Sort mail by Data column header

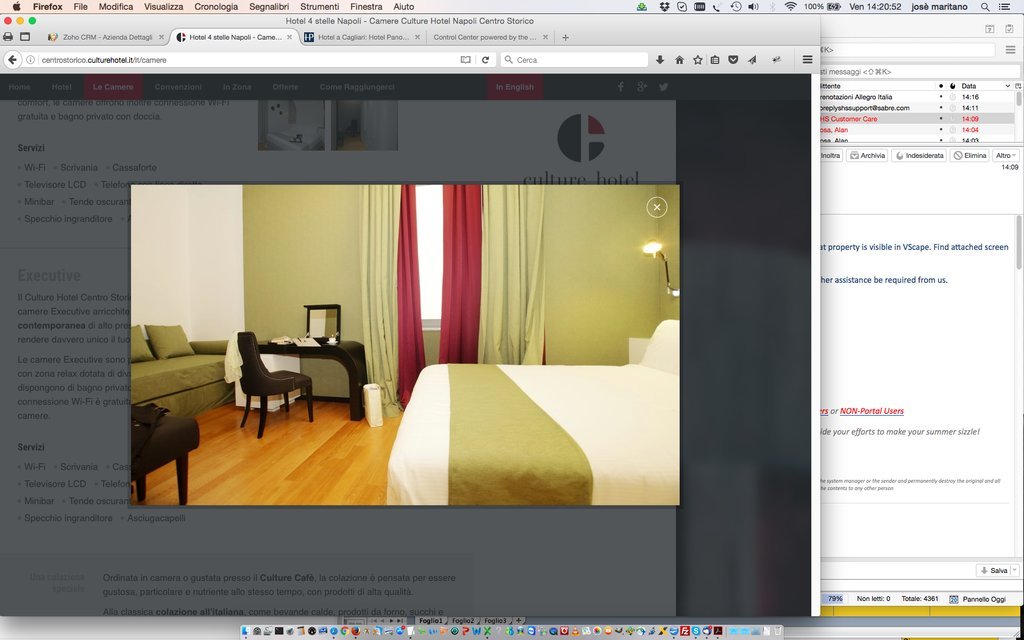[984, 86]
